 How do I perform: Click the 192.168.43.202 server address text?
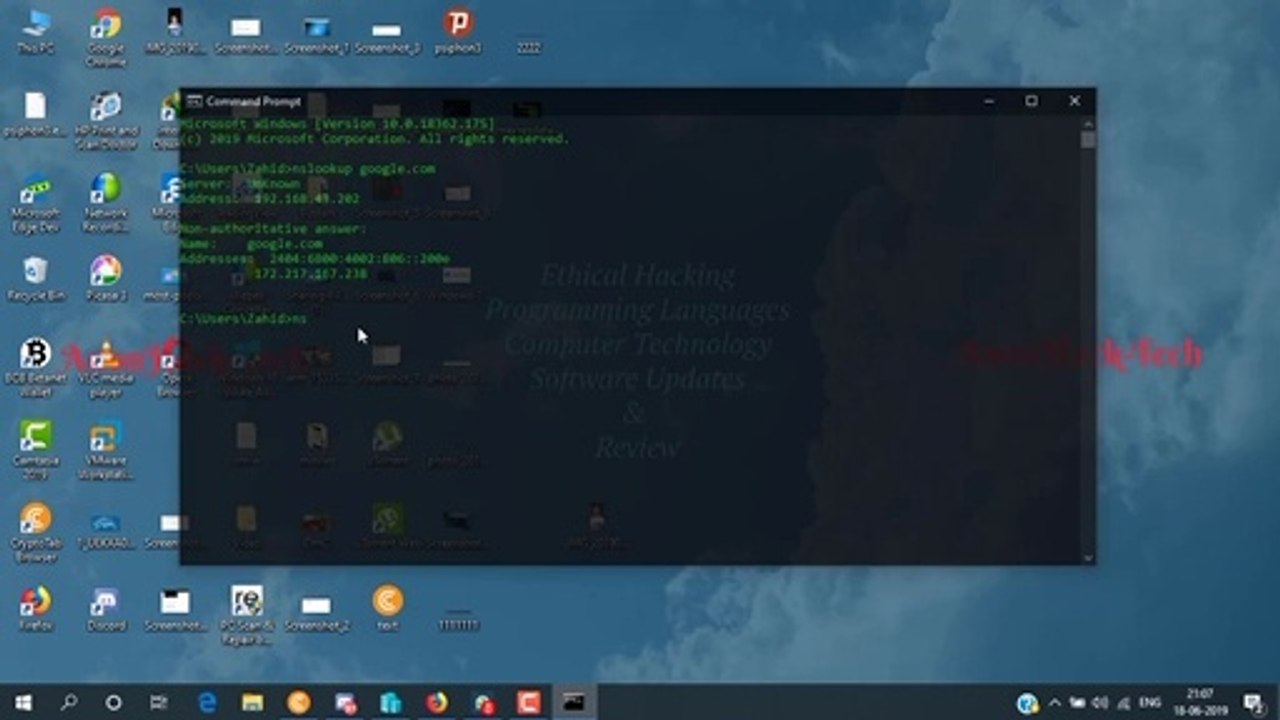[307, 199]
